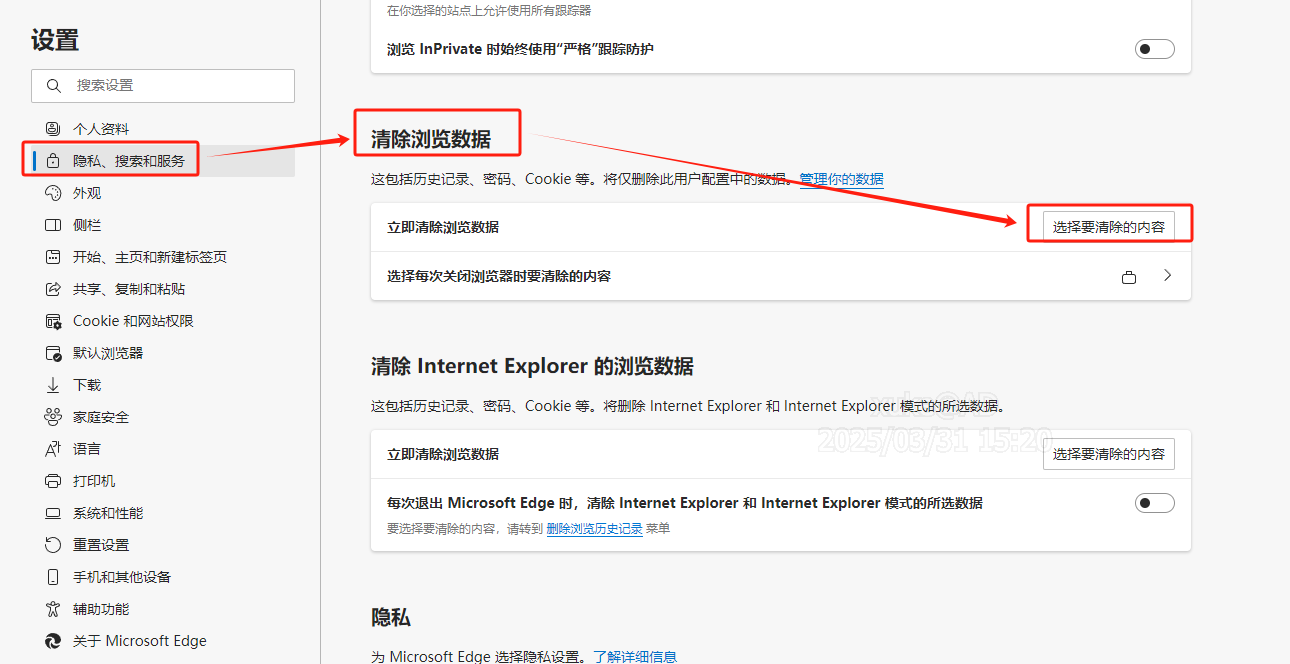This screenshot has height=664, width=1290.
Task: Click the Printers (打印机) icon
Action: tap(53, 481)
